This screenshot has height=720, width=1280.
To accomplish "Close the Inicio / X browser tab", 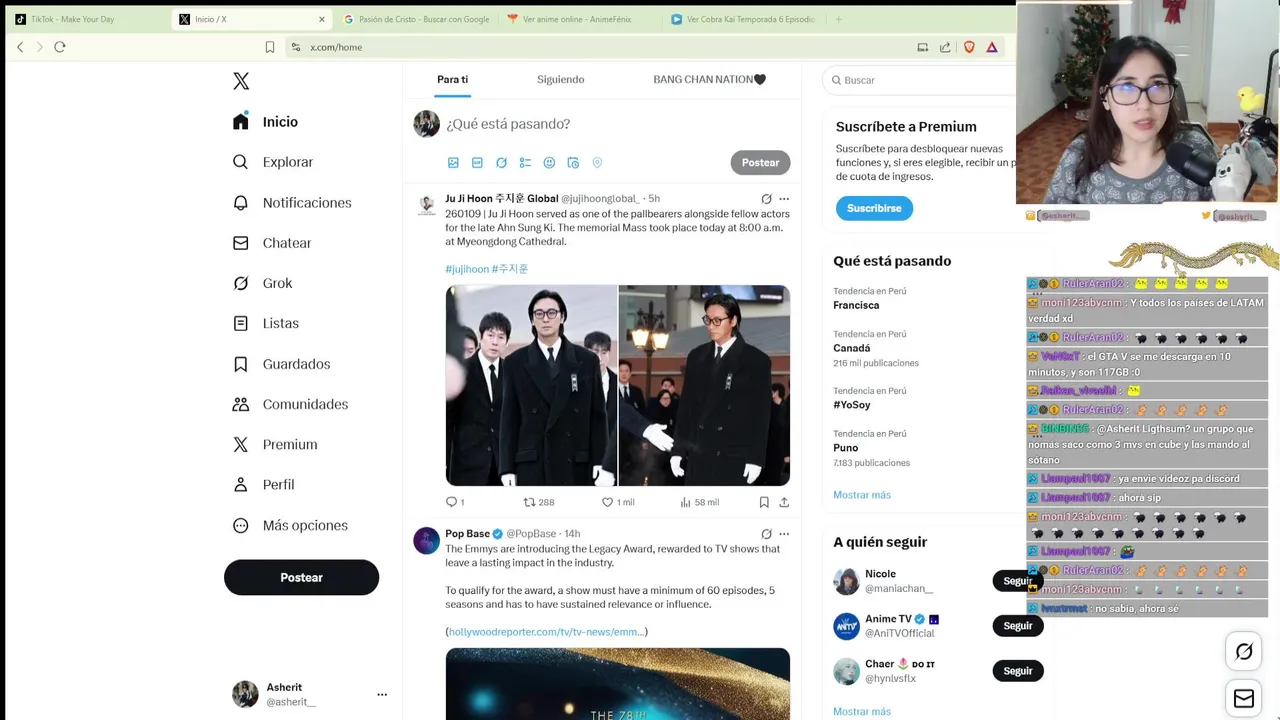I will [322, 19].
